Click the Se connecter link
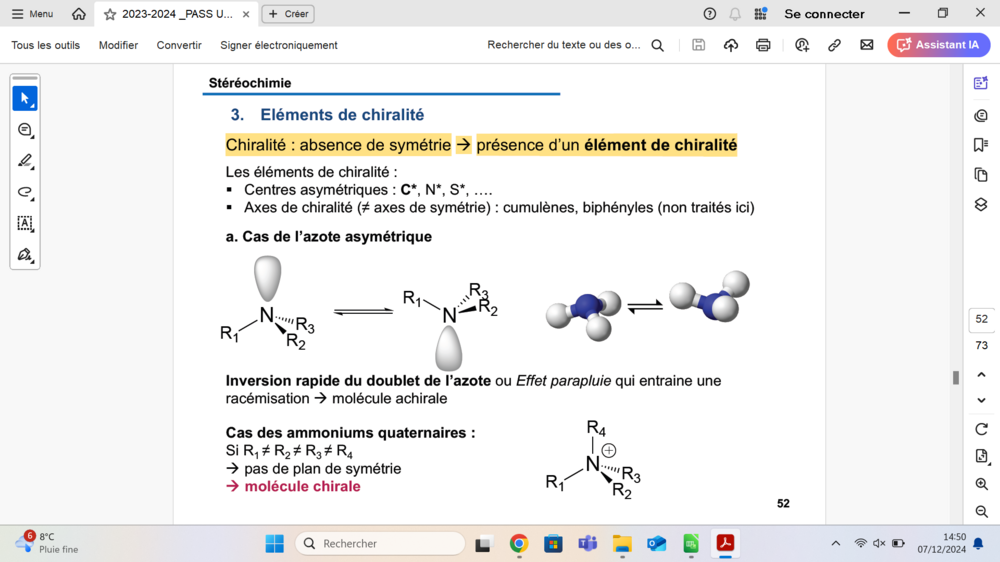The image size is (1000, 562). 824,14
